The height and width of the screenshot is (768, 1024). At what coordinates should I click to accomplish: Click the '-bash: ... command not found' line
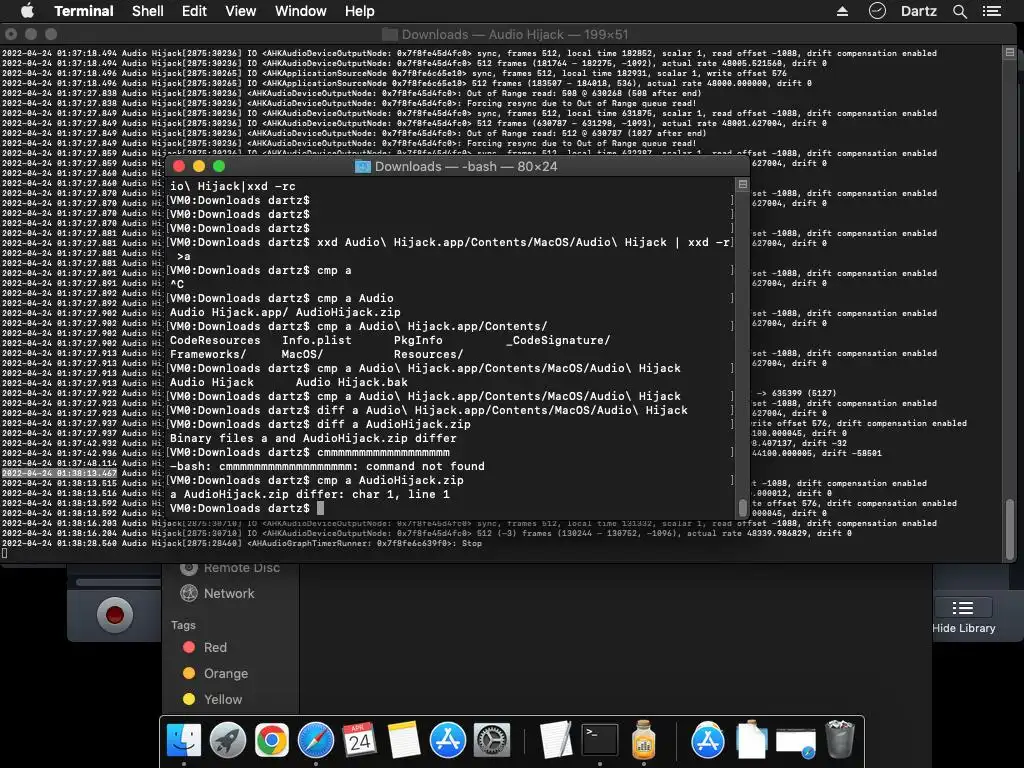[327, 466]
